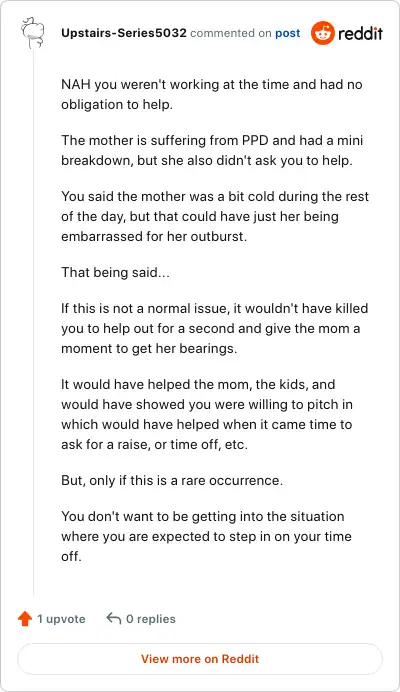Click the "reddit" wordmark text
400x692 pixels.
pos(361,34)
